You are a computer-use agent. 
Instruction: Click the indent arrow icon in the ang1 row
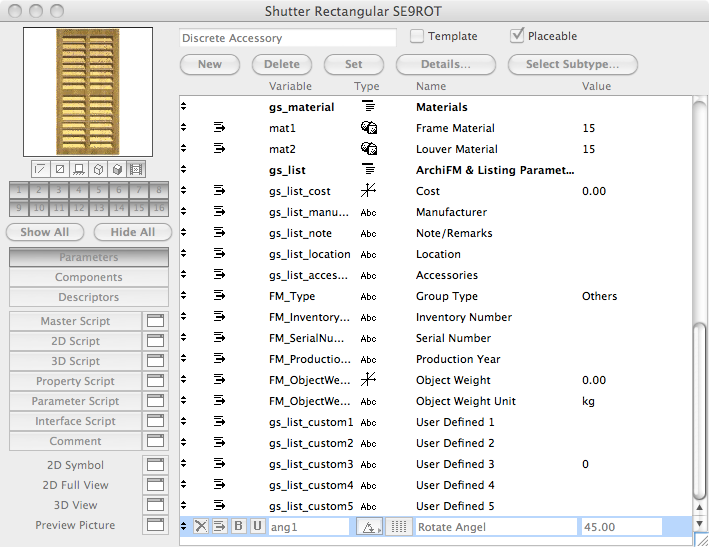(219, 526)
